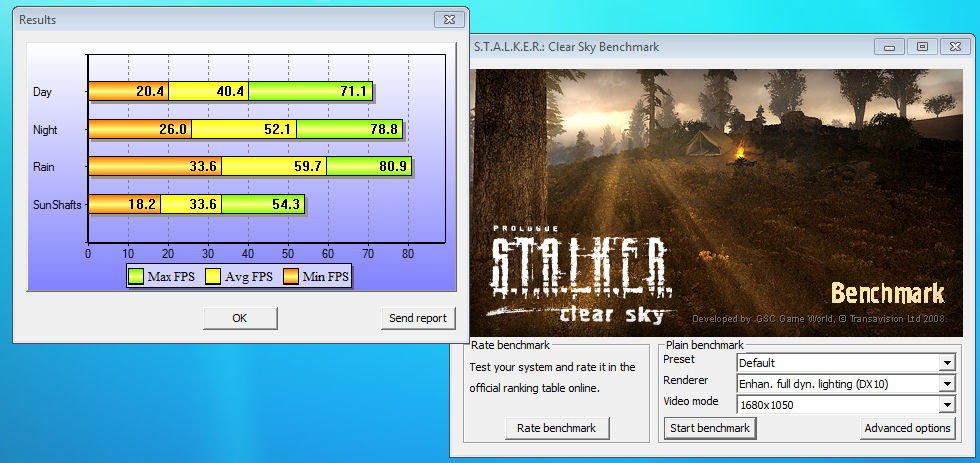Click the Clear Sky Benchmark title bar text

tap(566, 47)
